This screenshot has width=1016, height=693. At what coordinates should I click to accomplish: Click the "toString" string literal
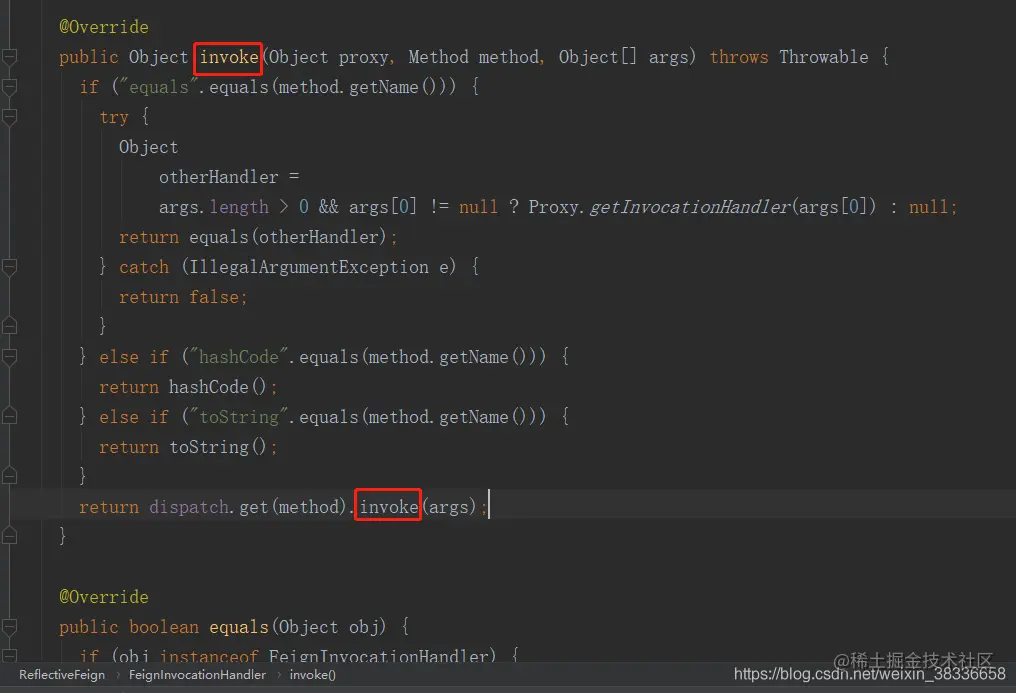coord(238,416)
